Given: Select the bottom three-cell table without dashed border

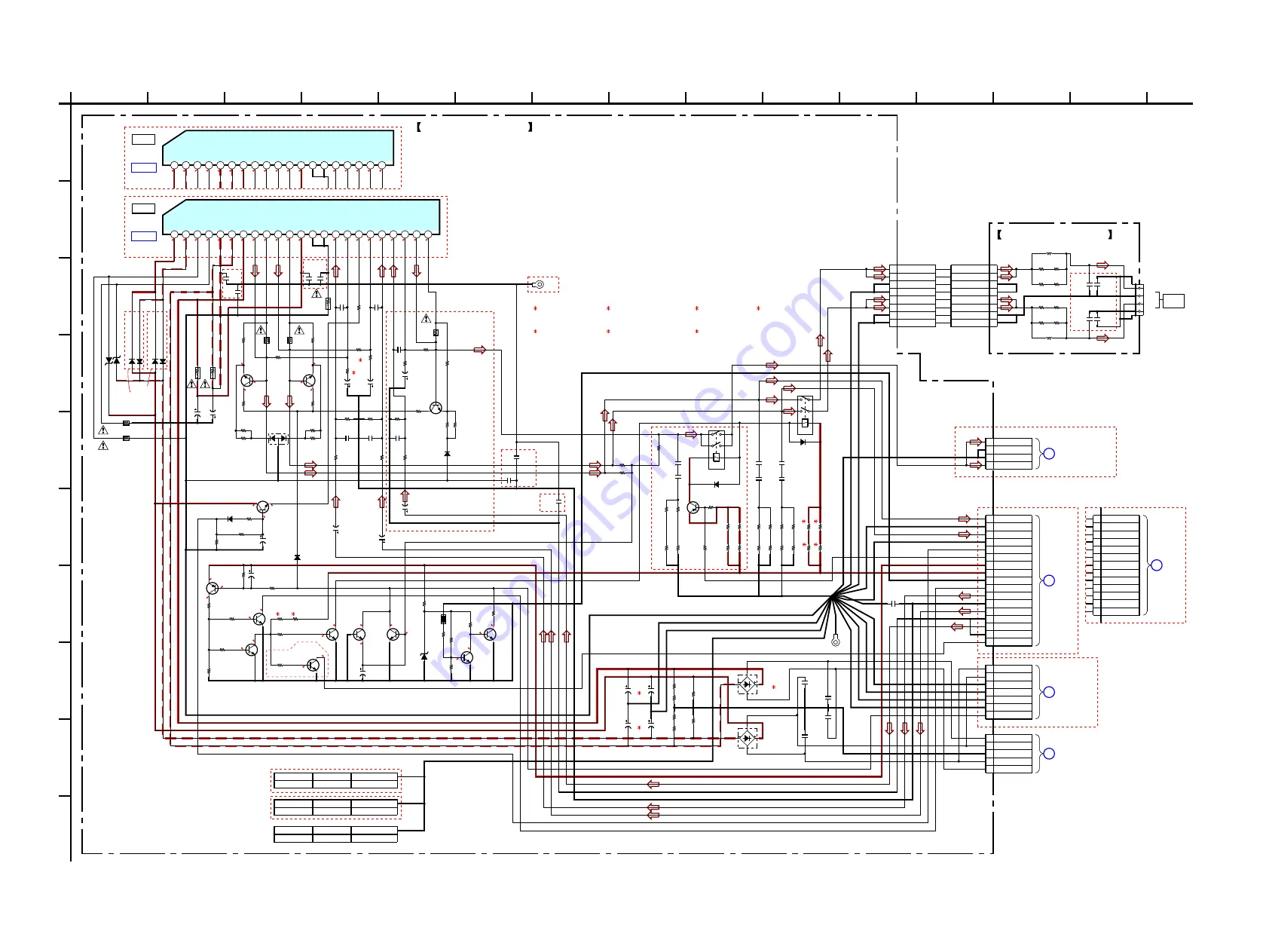Looking at the screenshot, I should [335, 834].
